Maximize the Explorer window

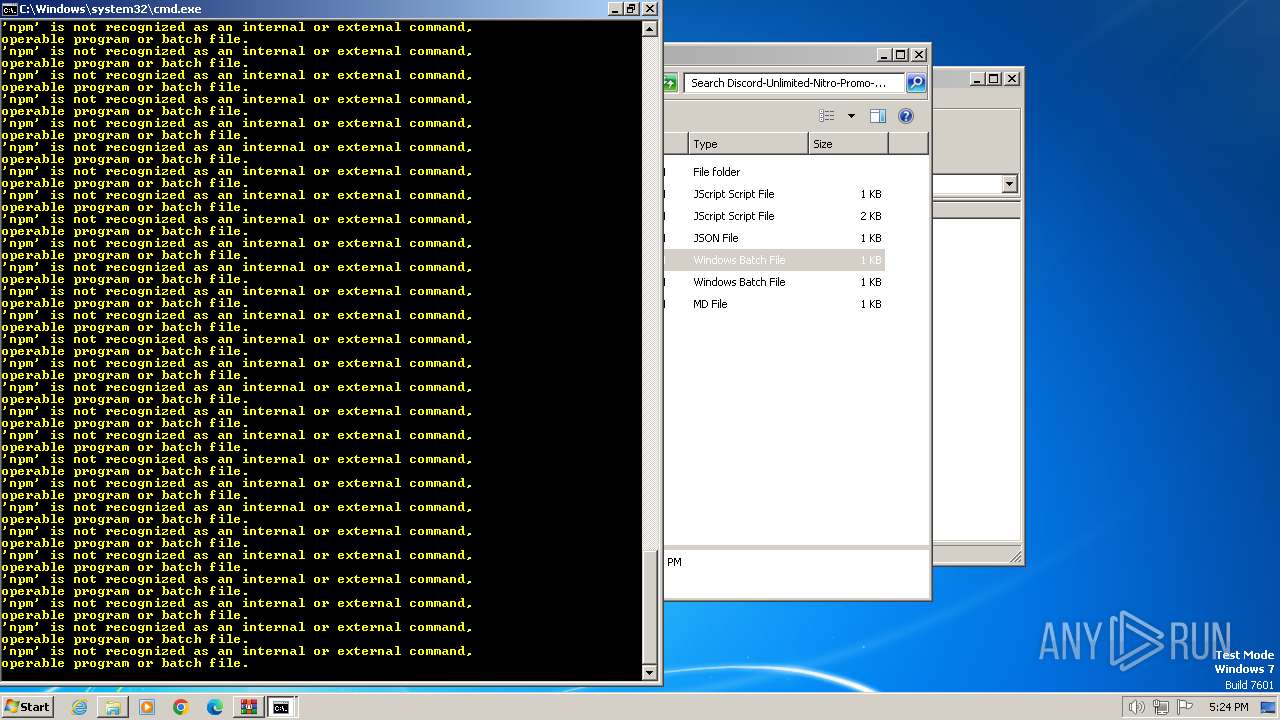pos(901,55)
